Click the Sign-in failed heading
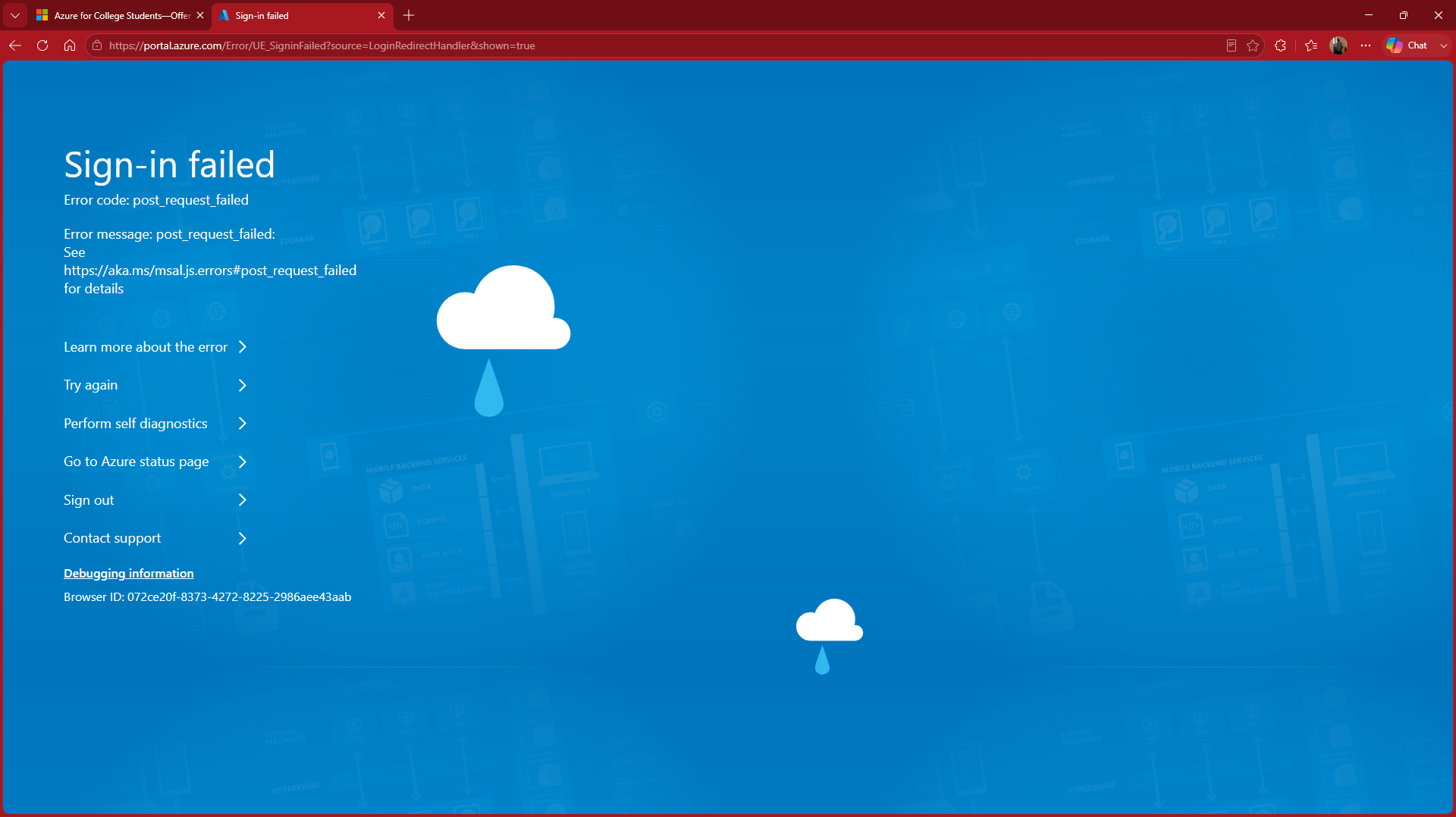1456x817 pixels. 169,164
